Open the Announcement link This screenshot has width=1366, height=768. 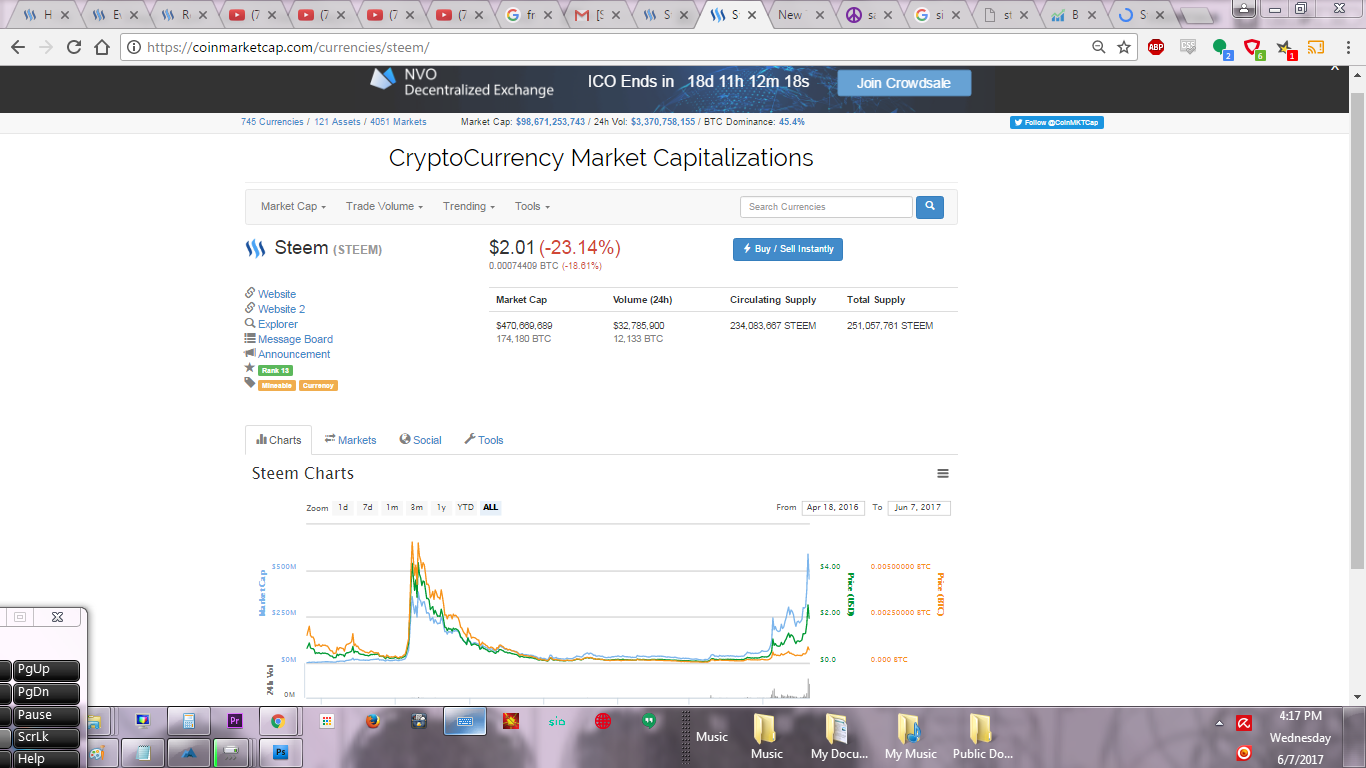click(x=294, y=354)
